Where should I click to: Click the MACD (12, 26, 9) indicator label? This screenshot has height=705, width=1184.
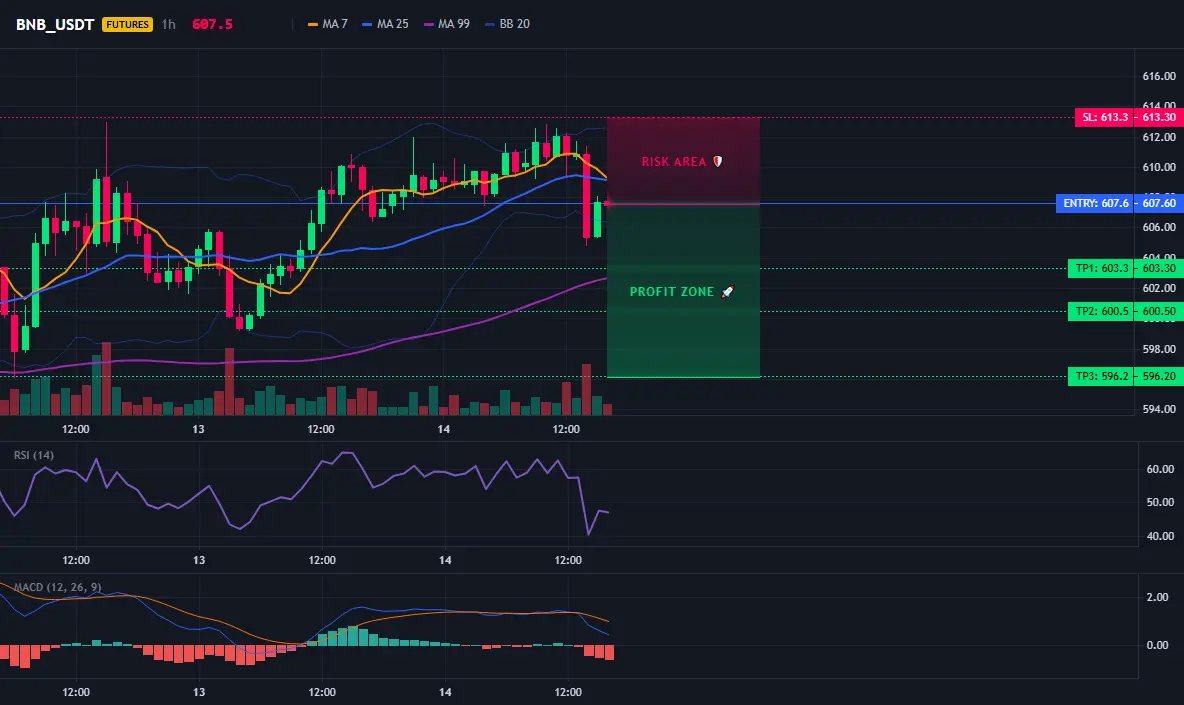[x=57, y=587]
